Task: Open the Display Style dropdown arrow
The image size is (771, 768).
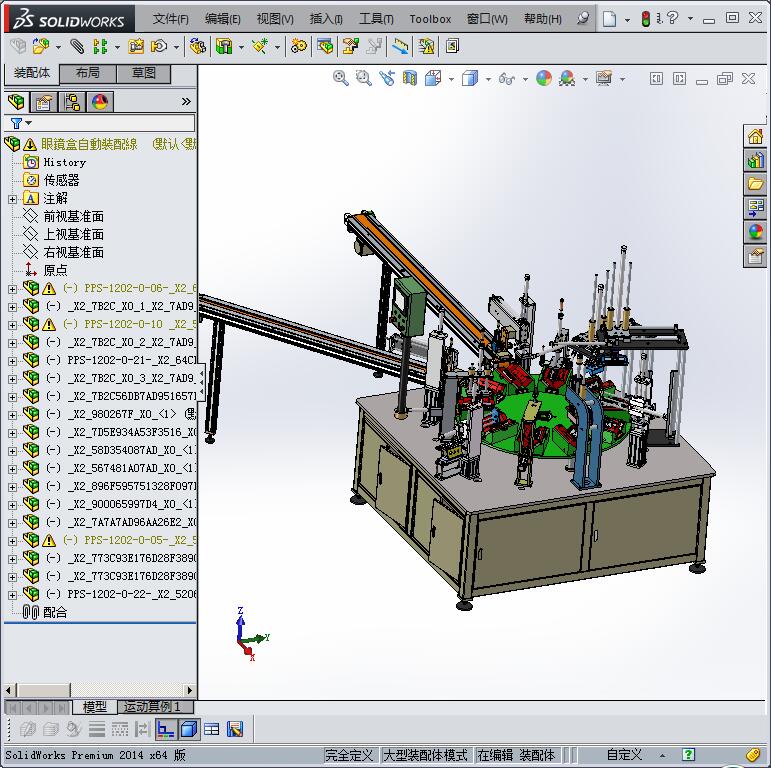Action: pos(488,79)
